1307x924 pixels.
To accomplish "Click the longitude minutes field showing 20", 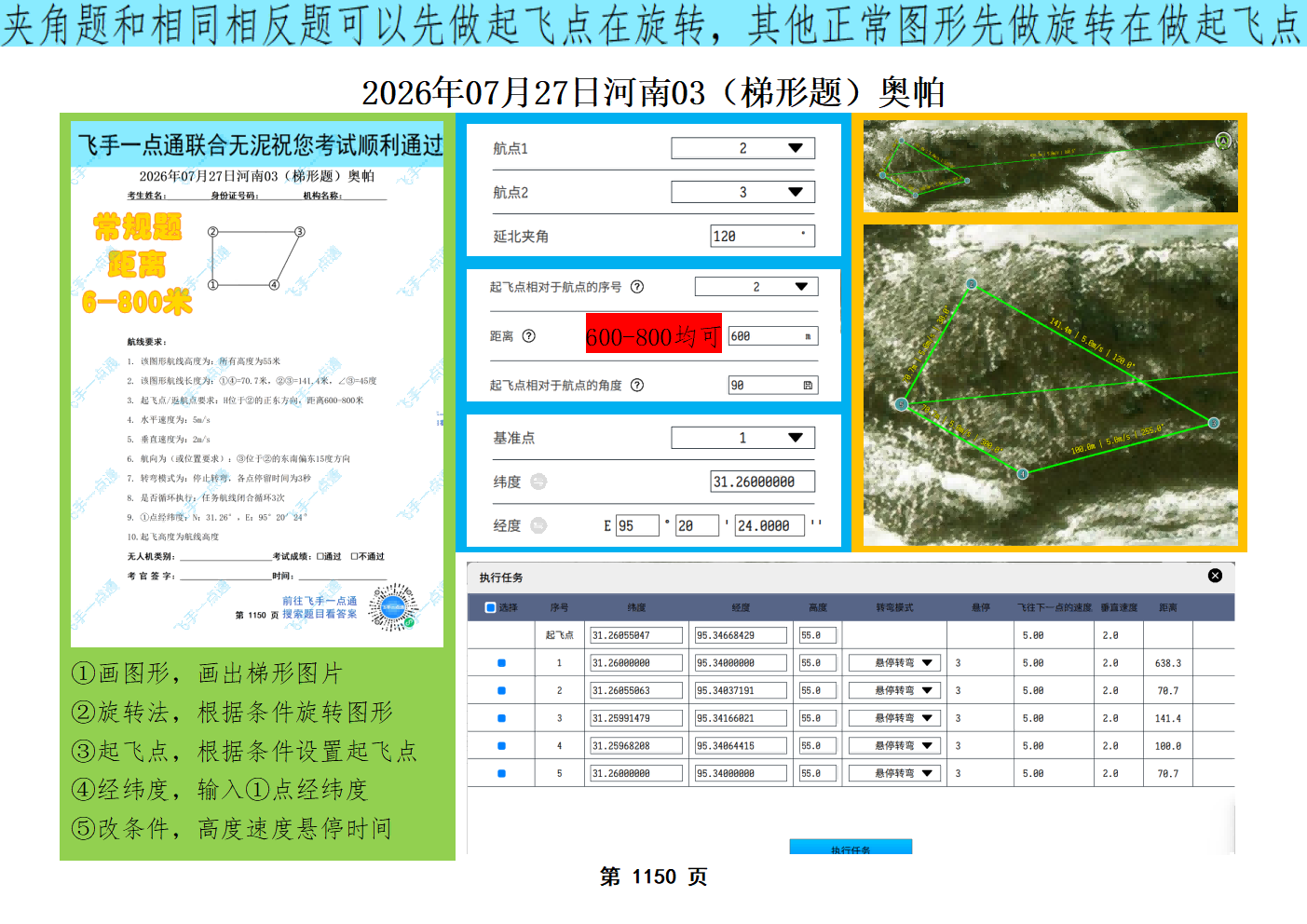I will click(x=697, y=525).
